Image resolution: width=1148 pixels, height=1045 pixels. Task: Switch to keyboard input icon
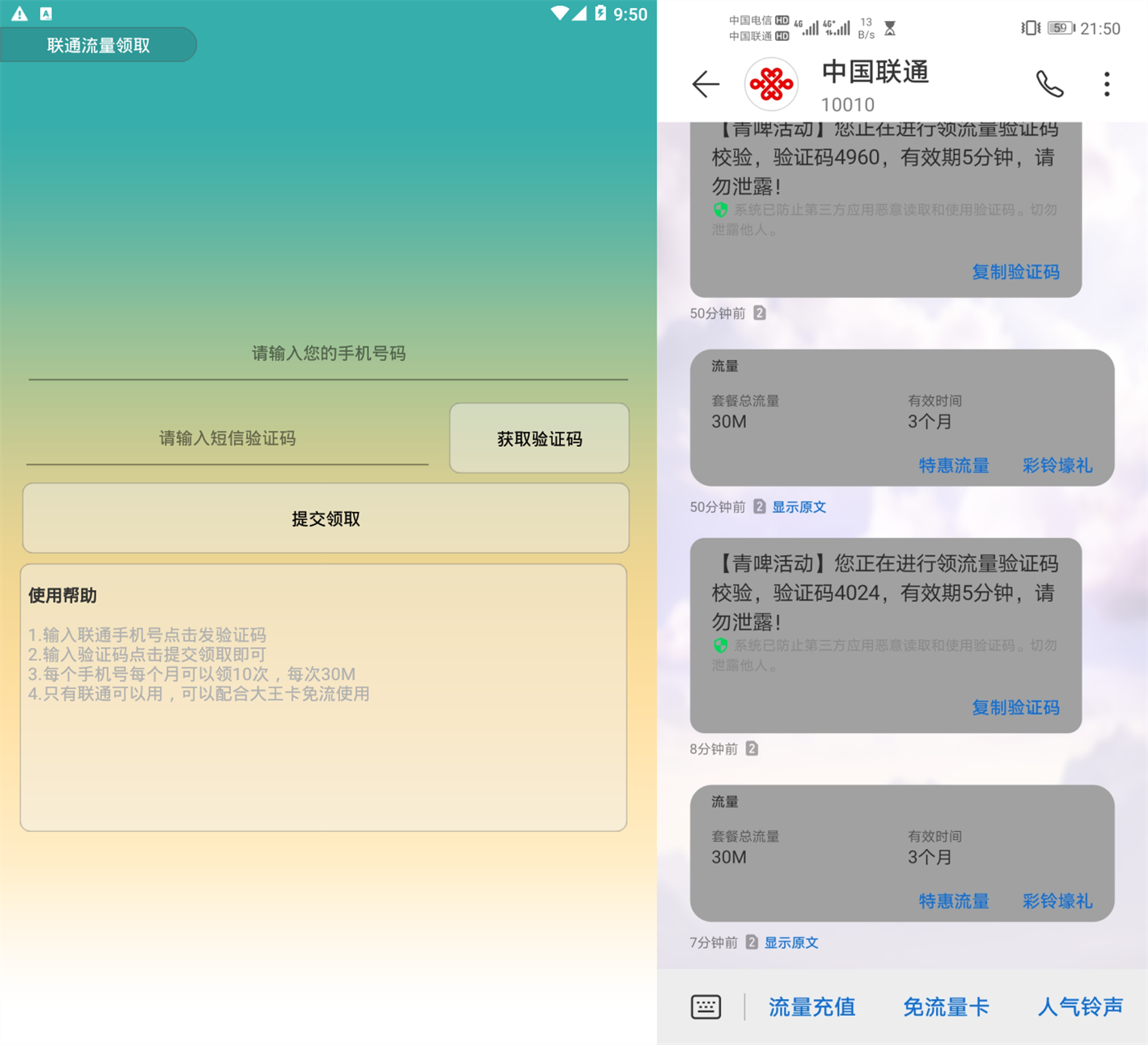tap(706, 1006)
